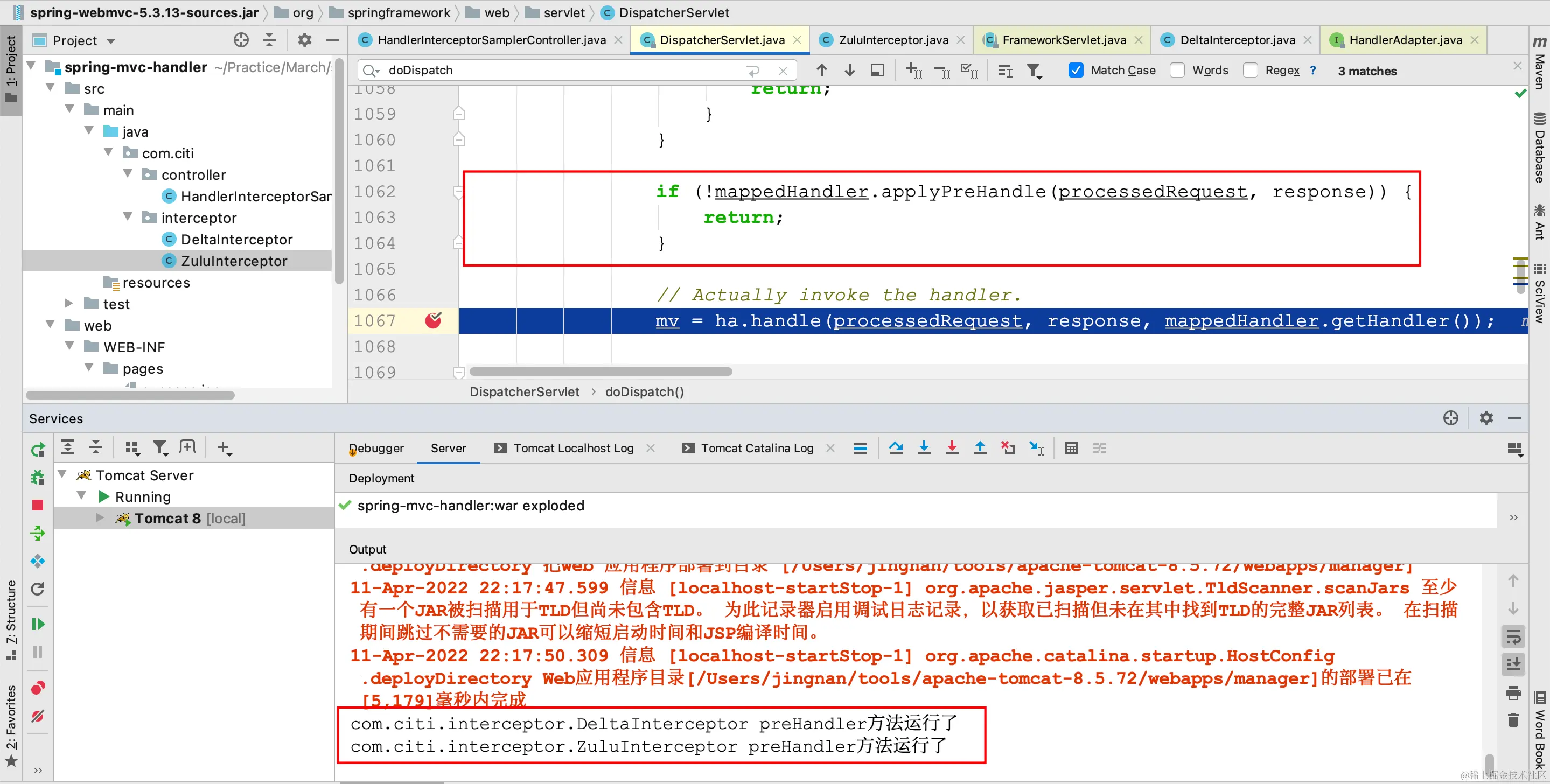Screen dimensions: 1550x784
Task: Open Evaluate Expression calculator icon
Action: click(1071, 448)
